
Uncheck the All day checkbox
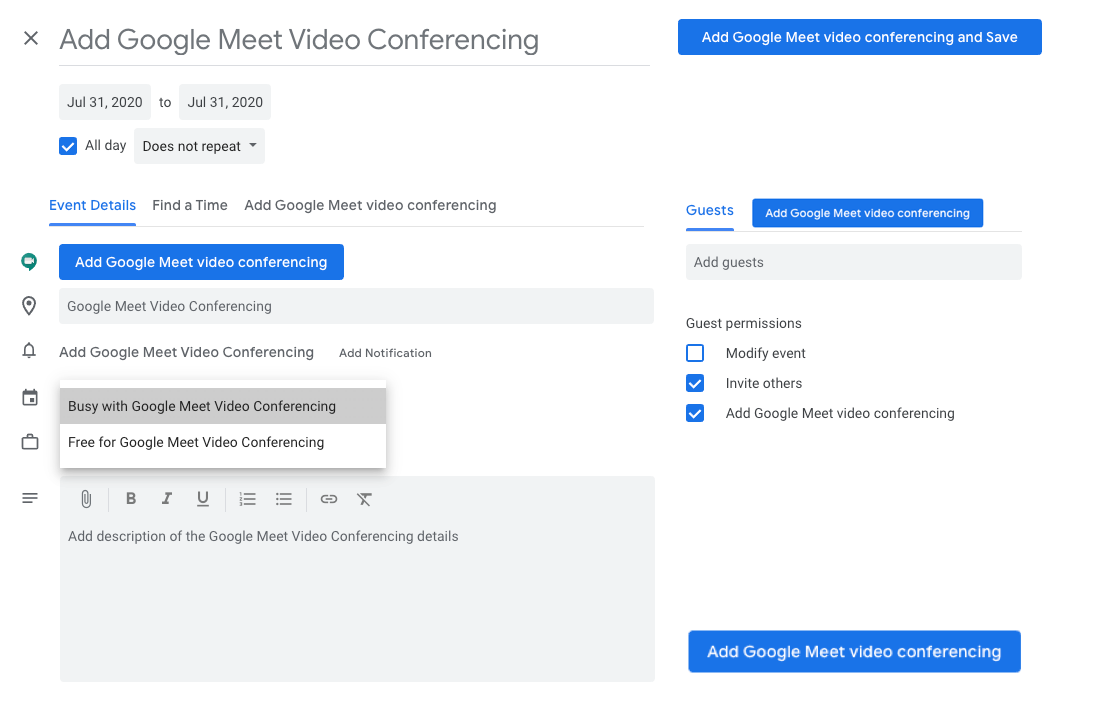pyautogui.click(x=68, y=146)
